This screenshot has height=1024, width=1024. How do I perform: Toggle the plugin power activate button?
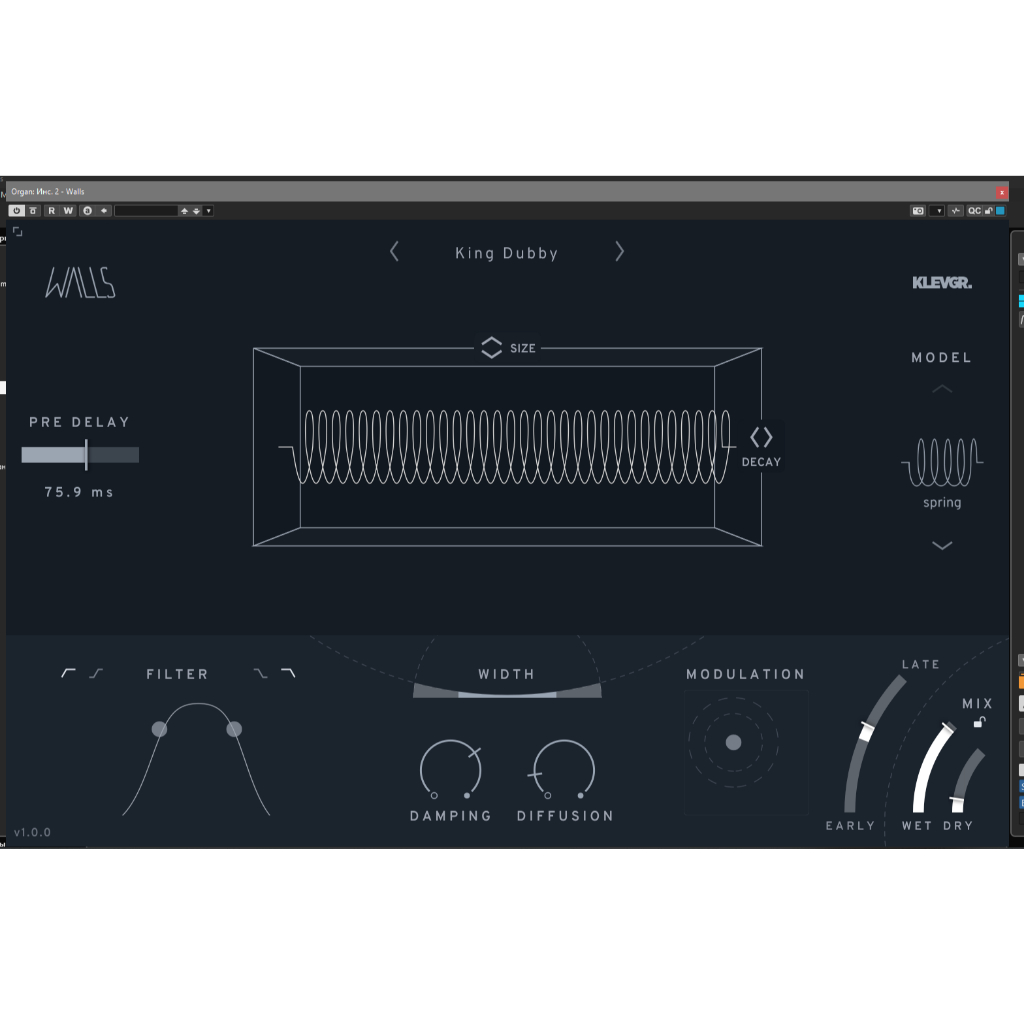pyautogui.click(x=16, y=211)
